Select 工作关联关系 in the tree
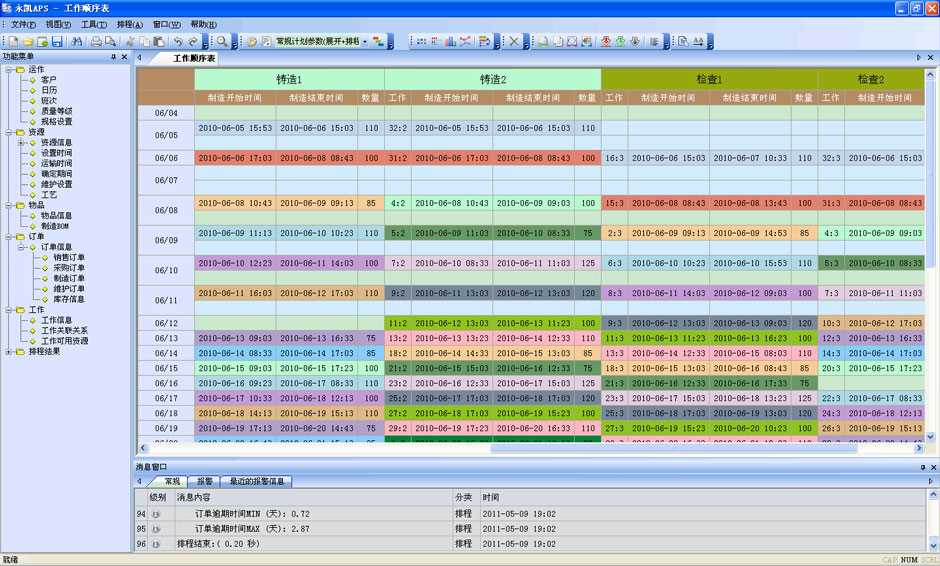 [64, 331]
